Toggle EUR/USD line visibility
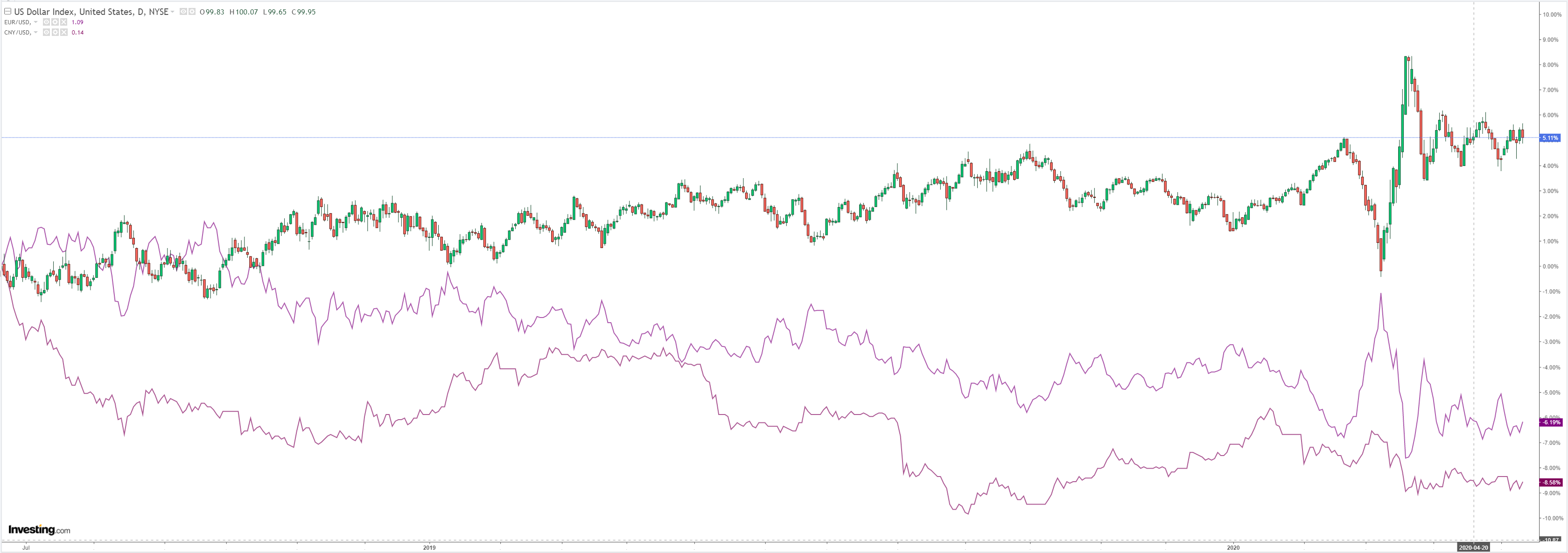 pyautogui.click(x=46, y=22)
